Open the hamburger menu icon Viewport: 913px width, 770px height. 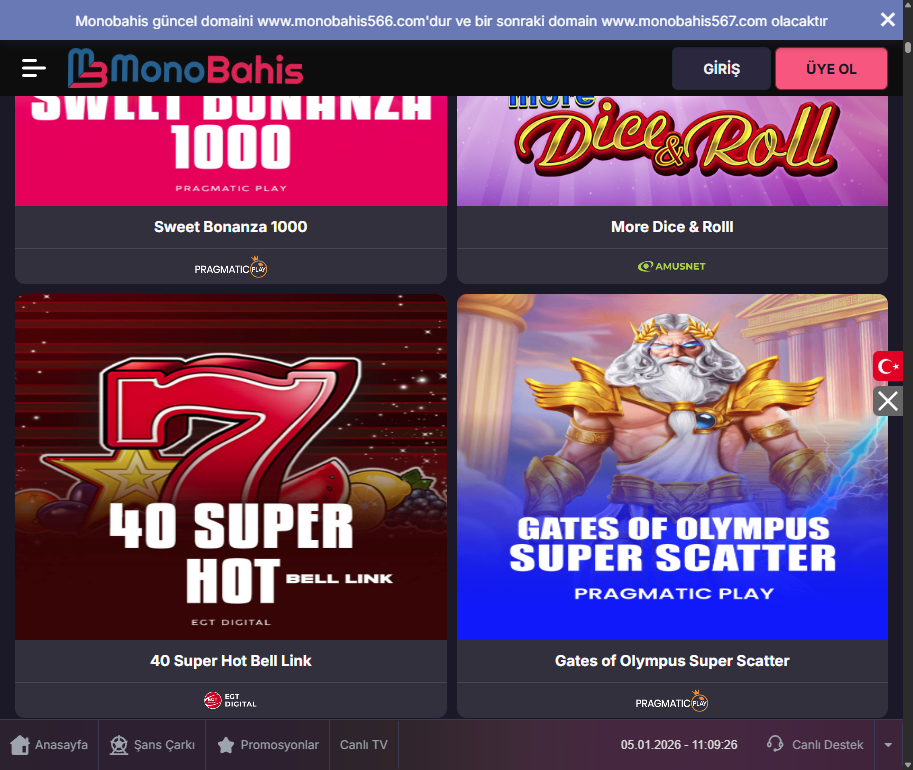(33, 68)
